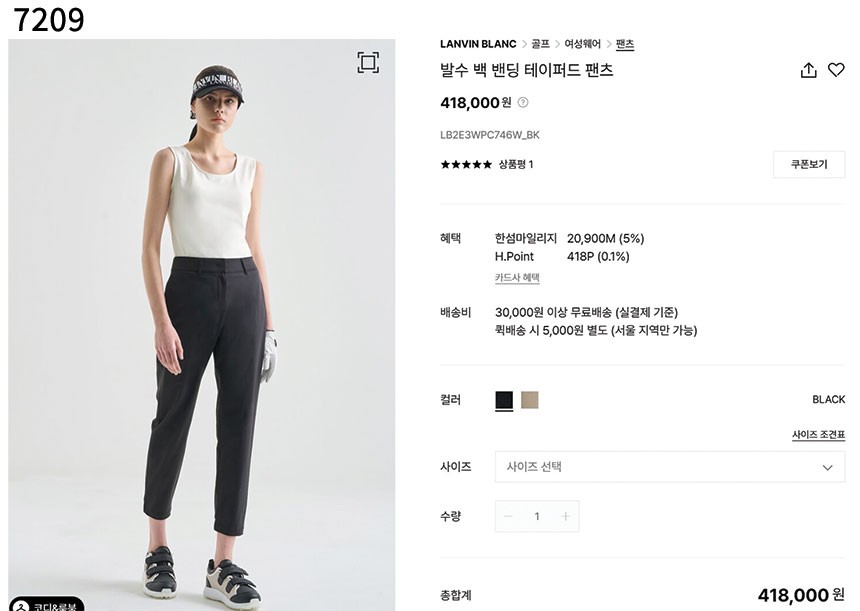Screen dimensions: 860x611
Task: Expand size list via chevron arrow
Action: tap(827, 467)
